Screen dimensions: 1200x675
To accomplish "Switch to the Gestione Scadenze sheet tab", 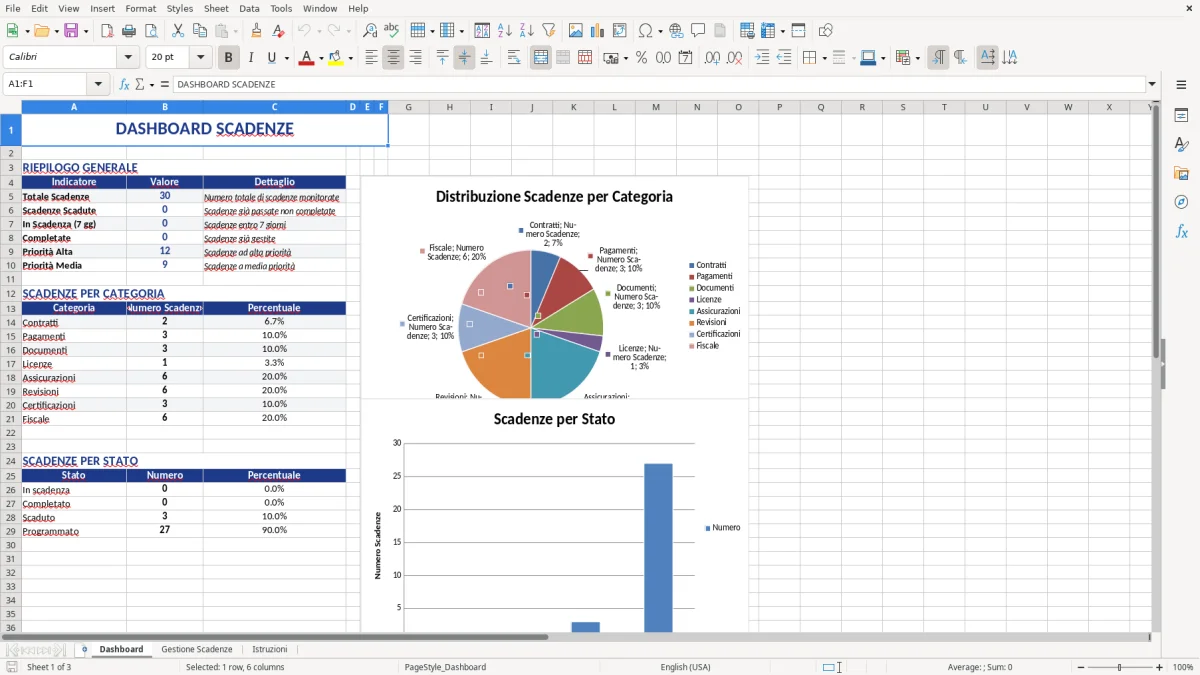I will (x=197, y=649).
